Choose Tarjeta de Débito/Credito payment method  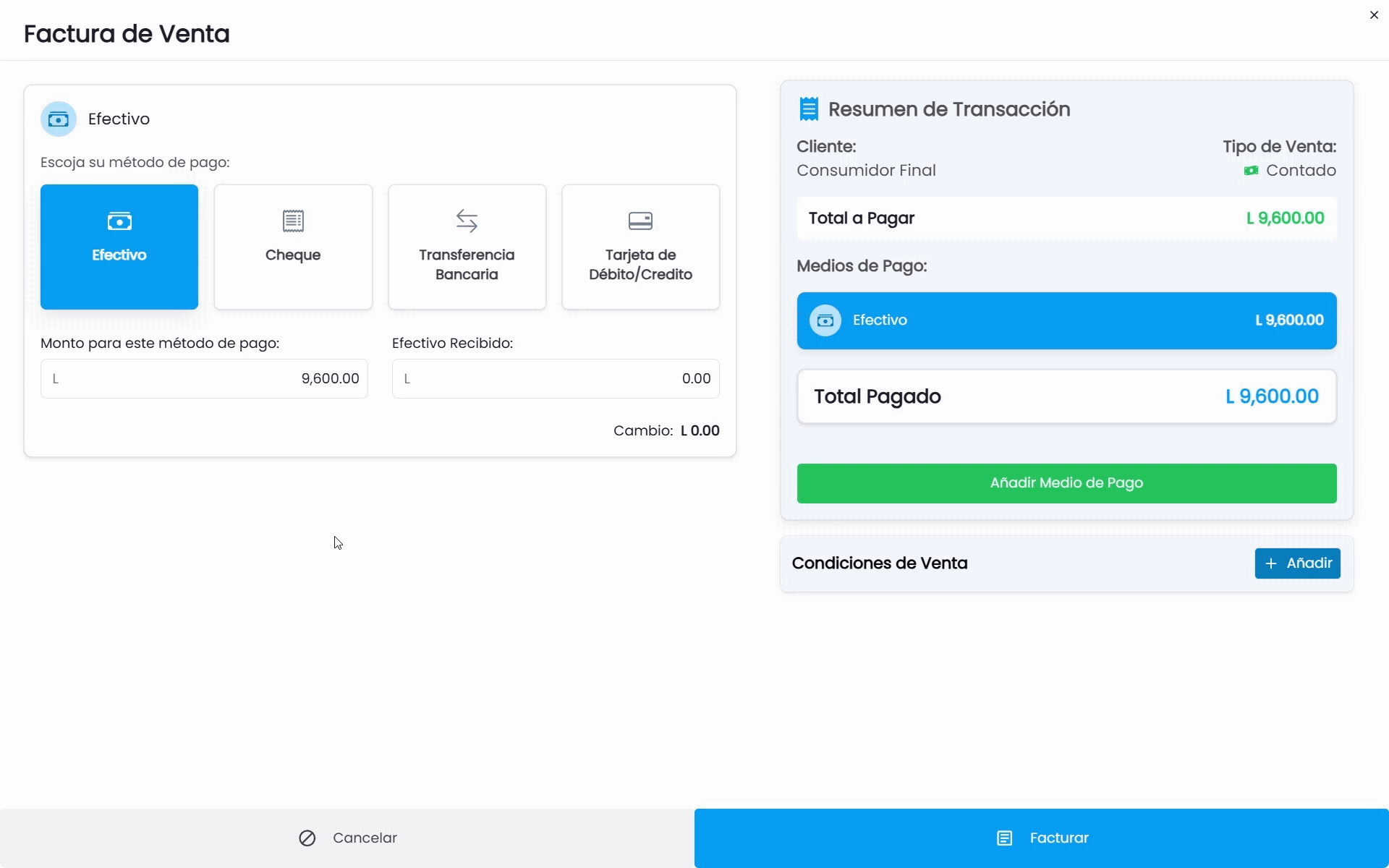640,247
